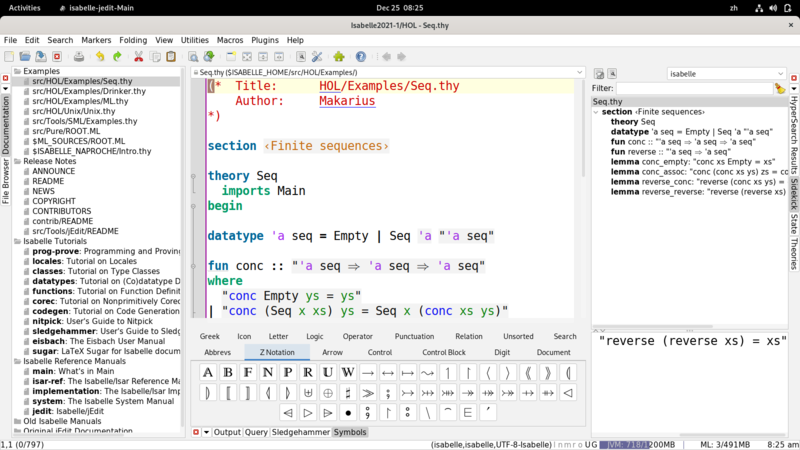
Task: Open the Plugins menu
Action: 266,40
